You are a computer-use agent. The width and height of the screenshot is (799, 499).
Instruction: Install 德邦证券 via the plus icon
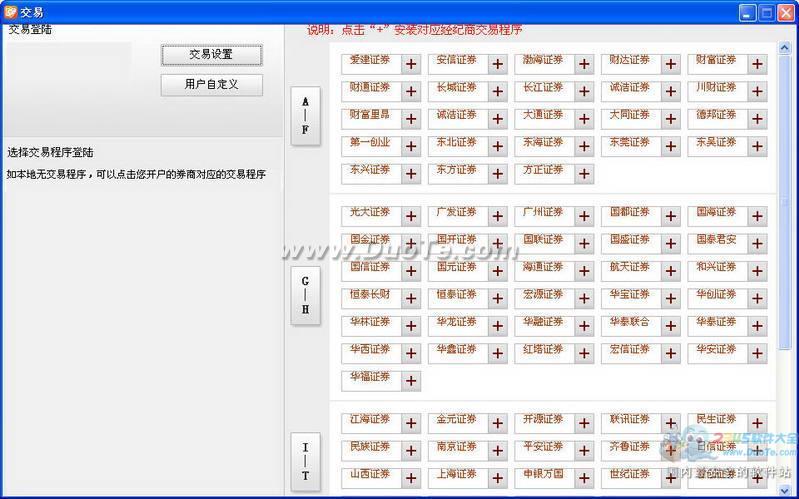757,119
